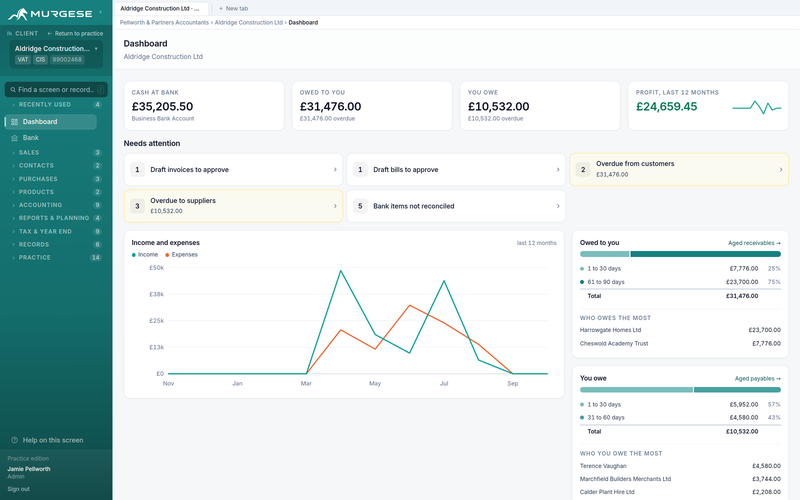Click Calder Plant Hire Ltd
Image resolution: width=800 pixels, height=500 pixels.
point(607,492)
